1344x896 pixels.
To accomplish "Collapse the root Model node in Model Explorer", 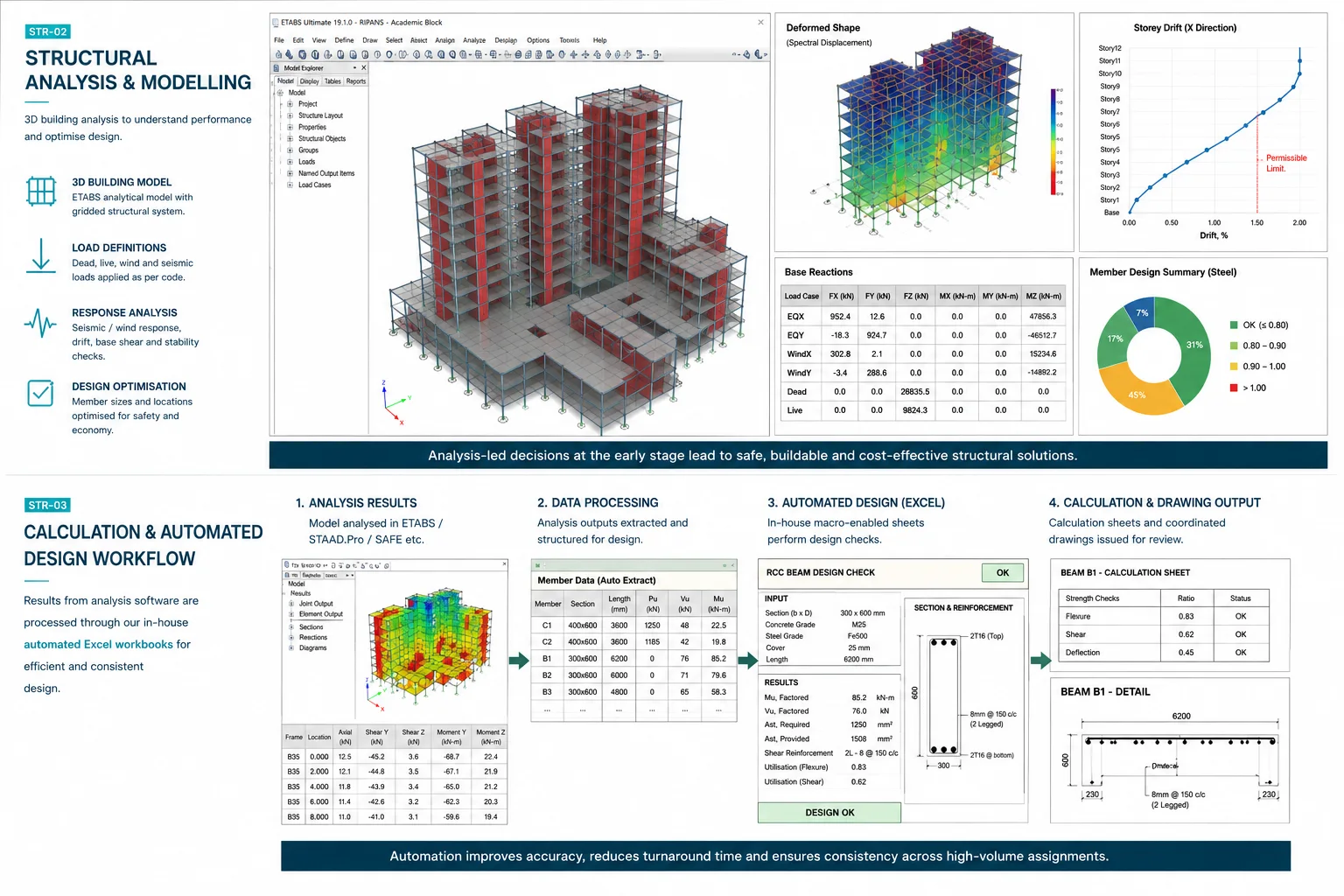I will point(280,93).
